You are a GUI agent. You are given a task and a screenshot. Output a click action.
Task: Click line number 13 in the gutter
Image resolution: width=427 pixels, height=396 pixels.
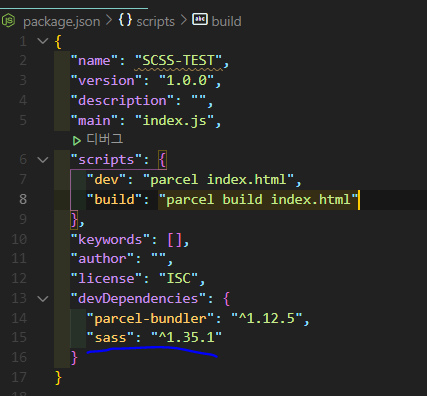19,298
